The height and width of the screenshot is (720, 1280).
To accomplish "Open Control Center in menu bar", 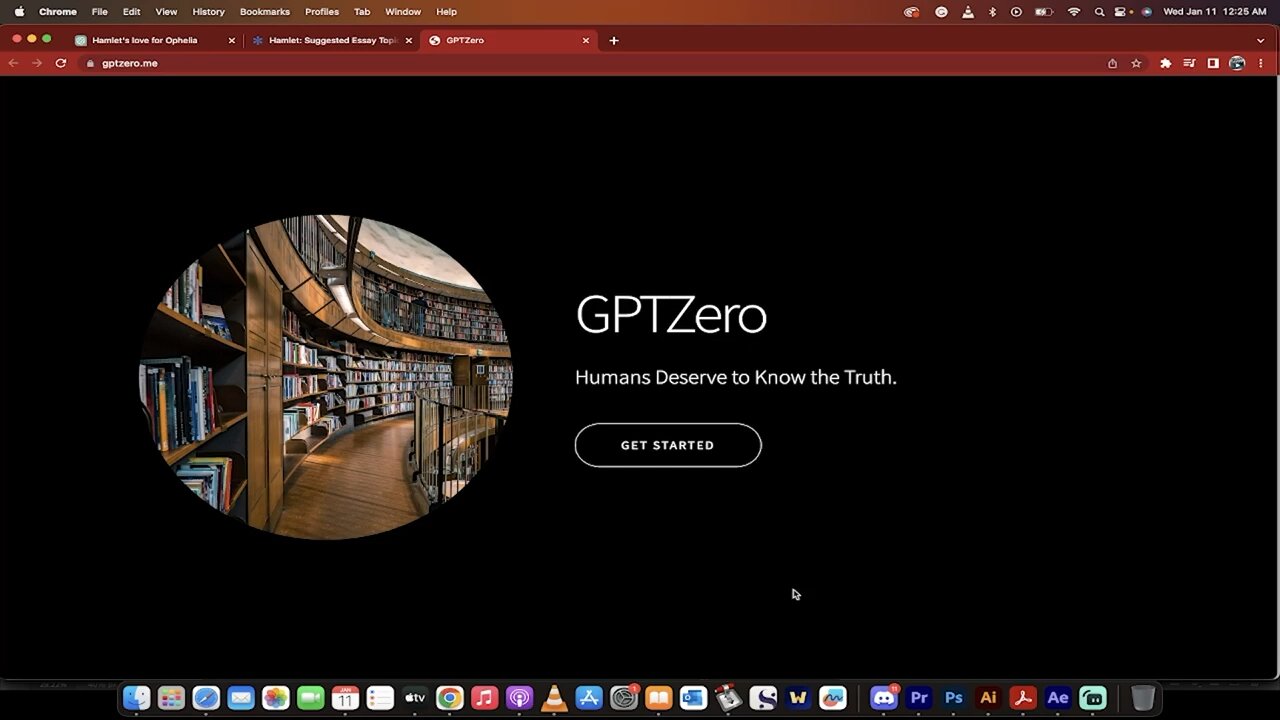I will click(1122, 12).
